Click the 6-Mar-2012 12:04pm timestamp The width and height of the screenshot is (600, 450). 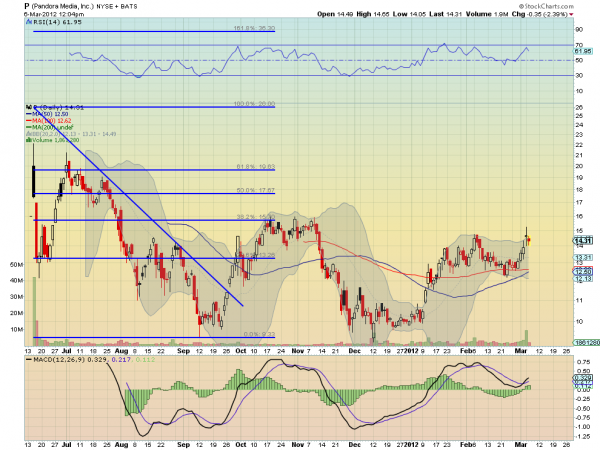coord(54,14)
